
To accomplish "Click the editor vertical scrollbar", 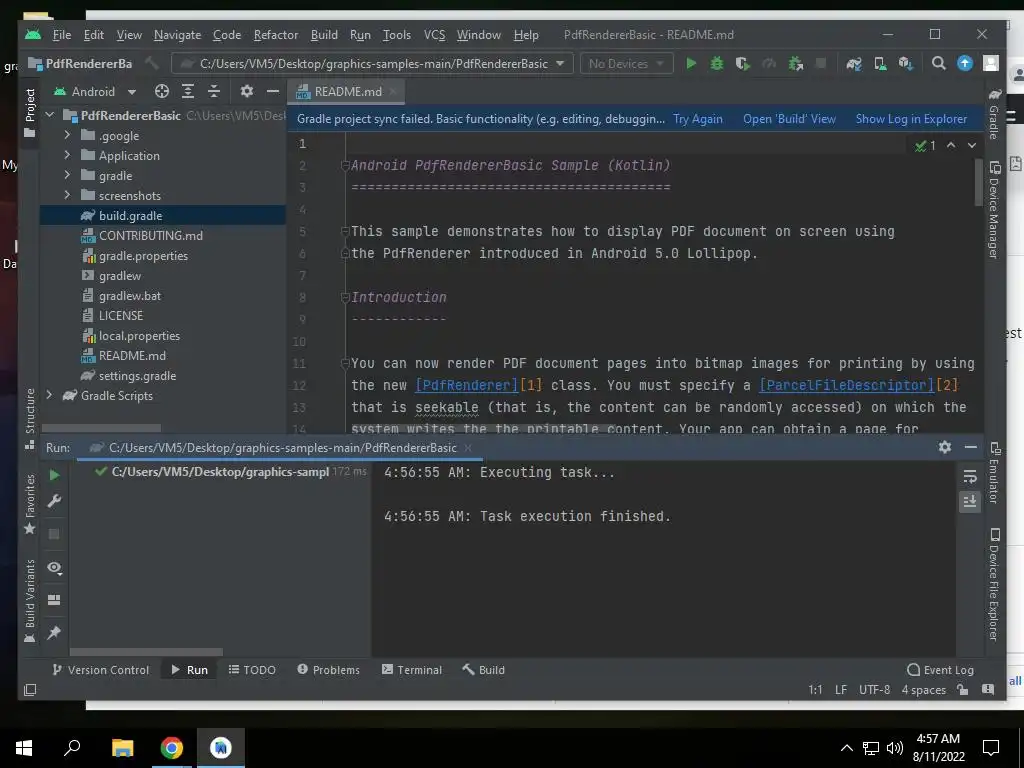I will [978, 182].
